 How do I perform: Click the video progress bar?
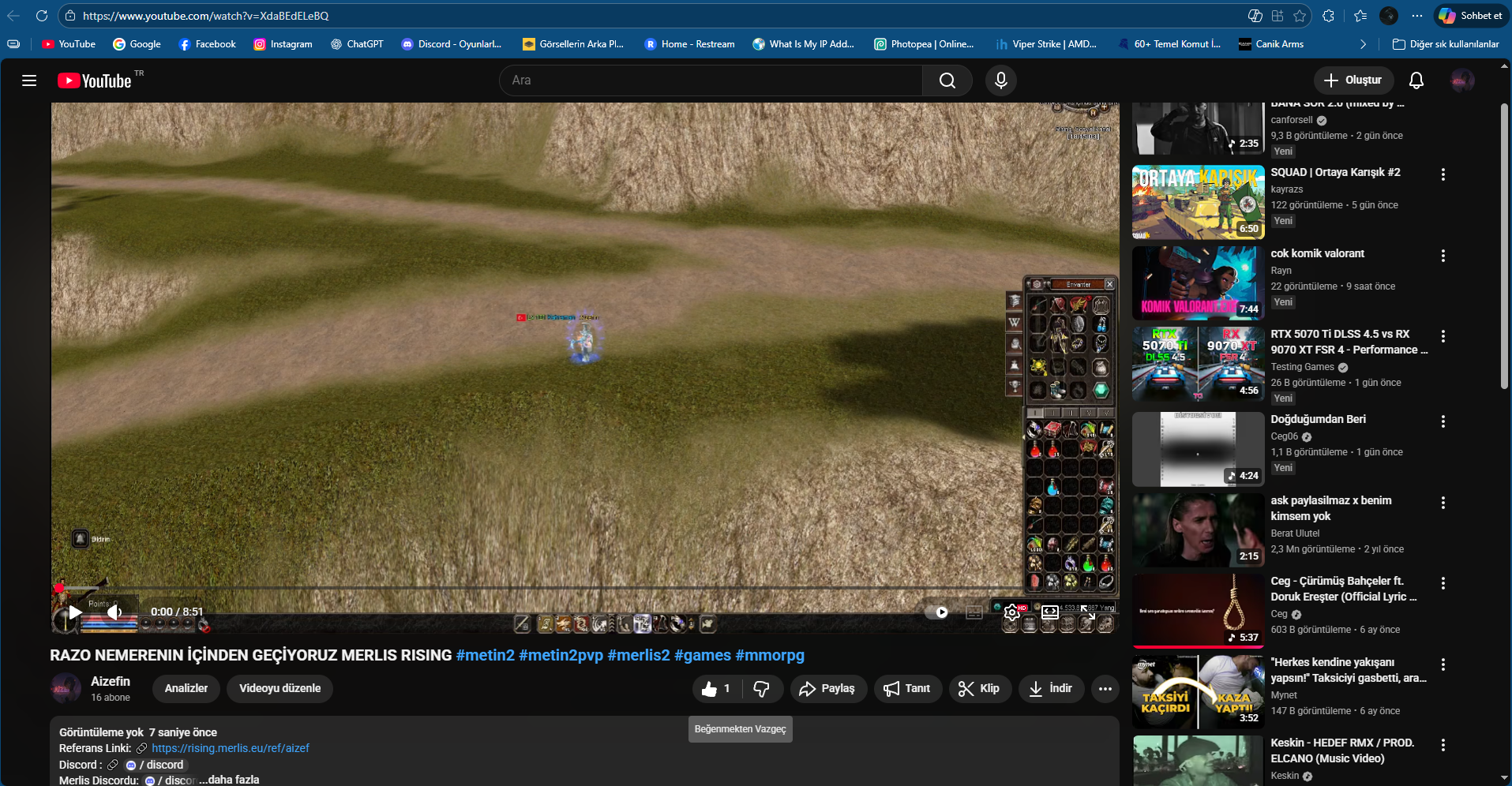click(x=584, y=589)
